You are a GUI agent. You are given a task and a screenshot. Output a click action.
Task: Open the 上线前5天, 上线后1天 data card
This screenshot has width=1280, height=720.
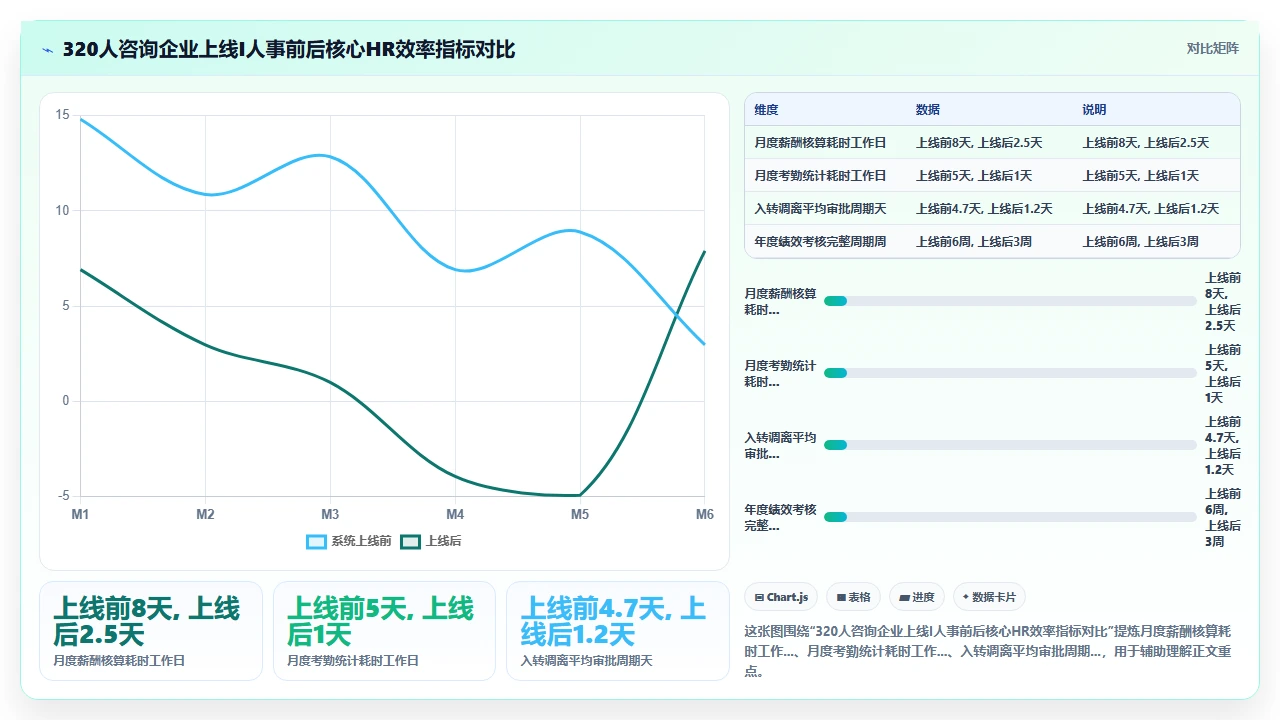(x=384, y=631)
